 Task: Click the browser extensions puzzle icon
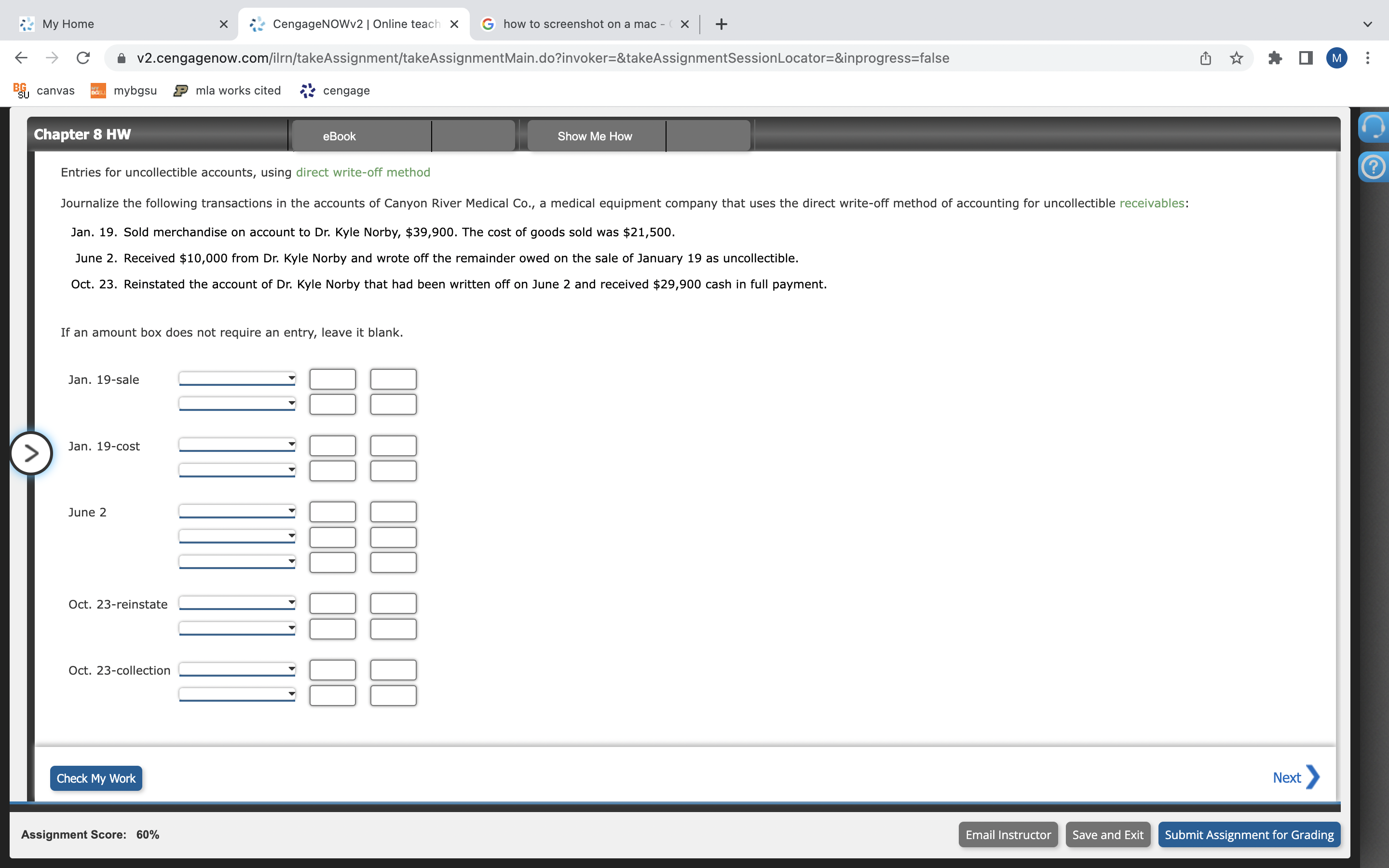[1275, 57]
